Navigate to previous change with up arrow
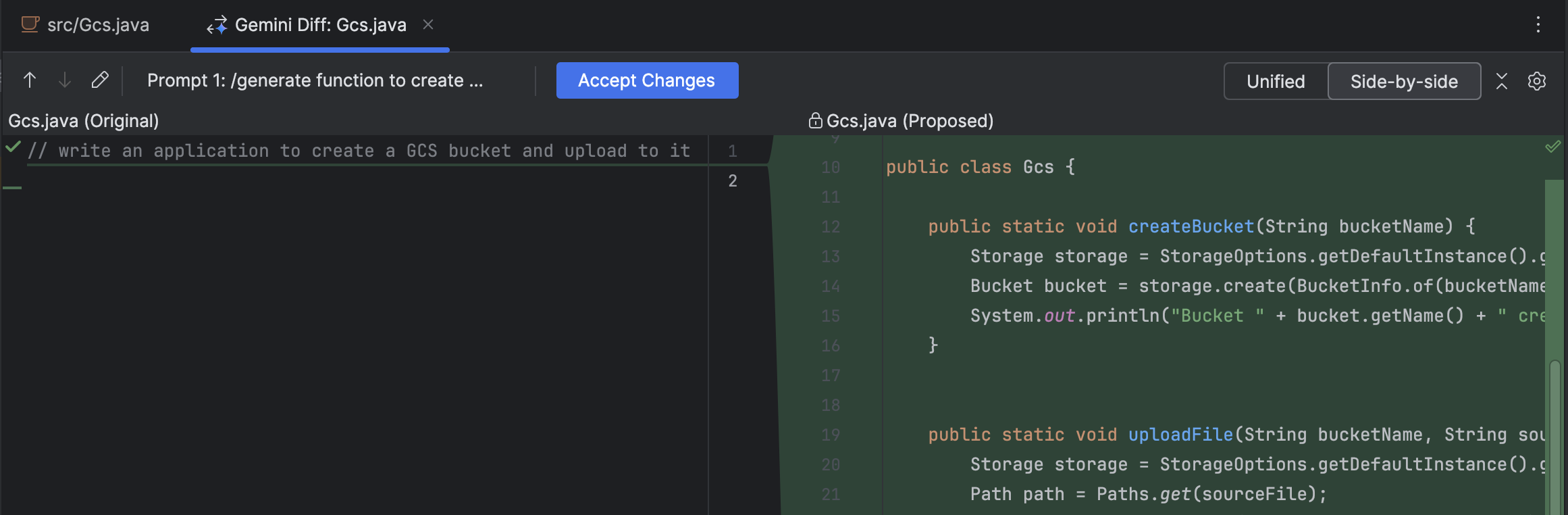This screenshot has height=515, width=1568. [x=29, y=80]
